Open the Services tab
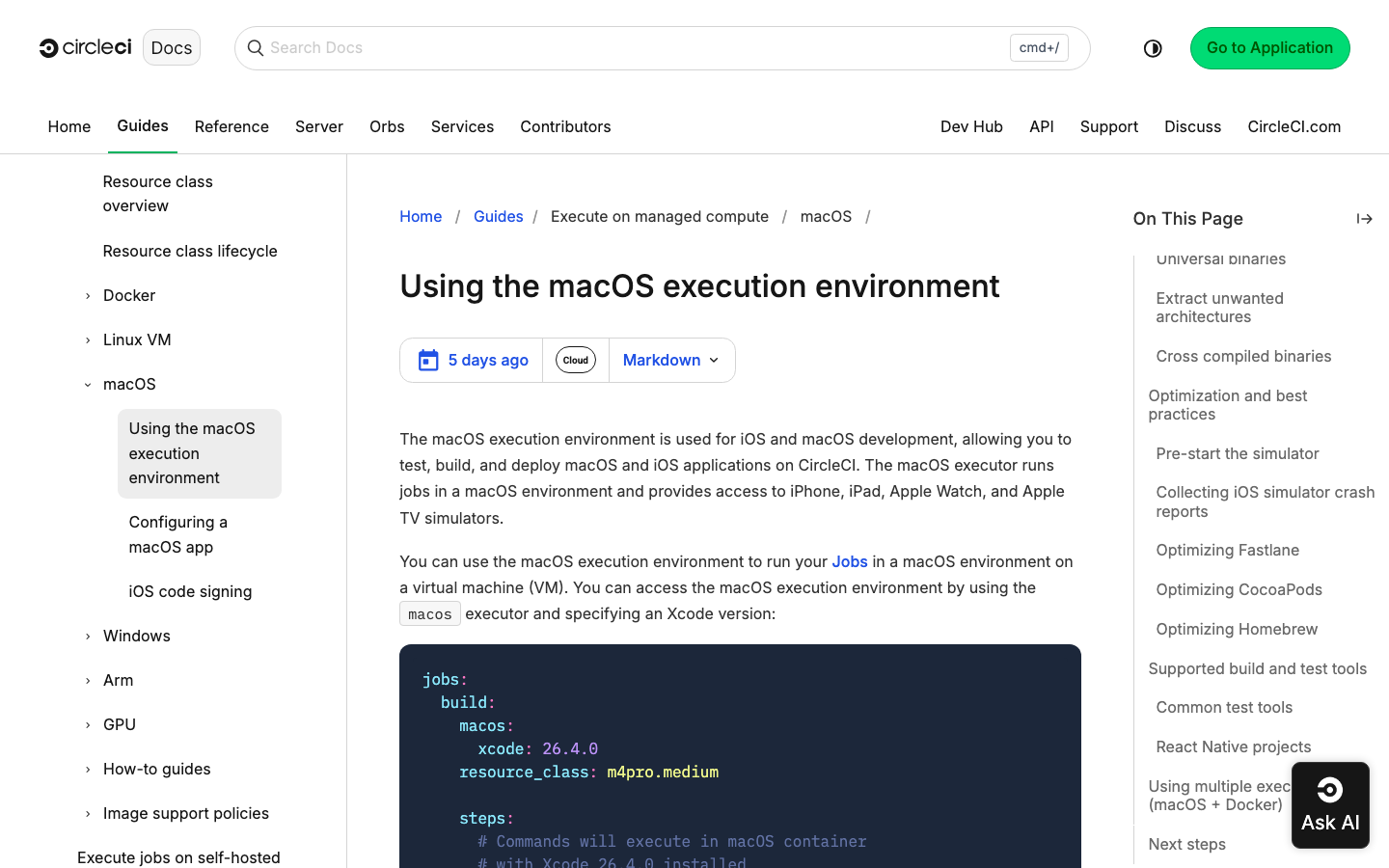The height and width of the screenshot is (868, 1389). (x=462, y=126)
